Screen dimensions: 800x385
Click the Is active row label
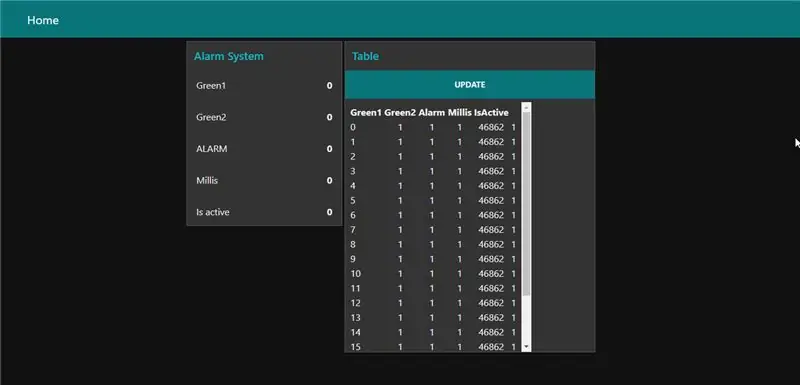213,212
